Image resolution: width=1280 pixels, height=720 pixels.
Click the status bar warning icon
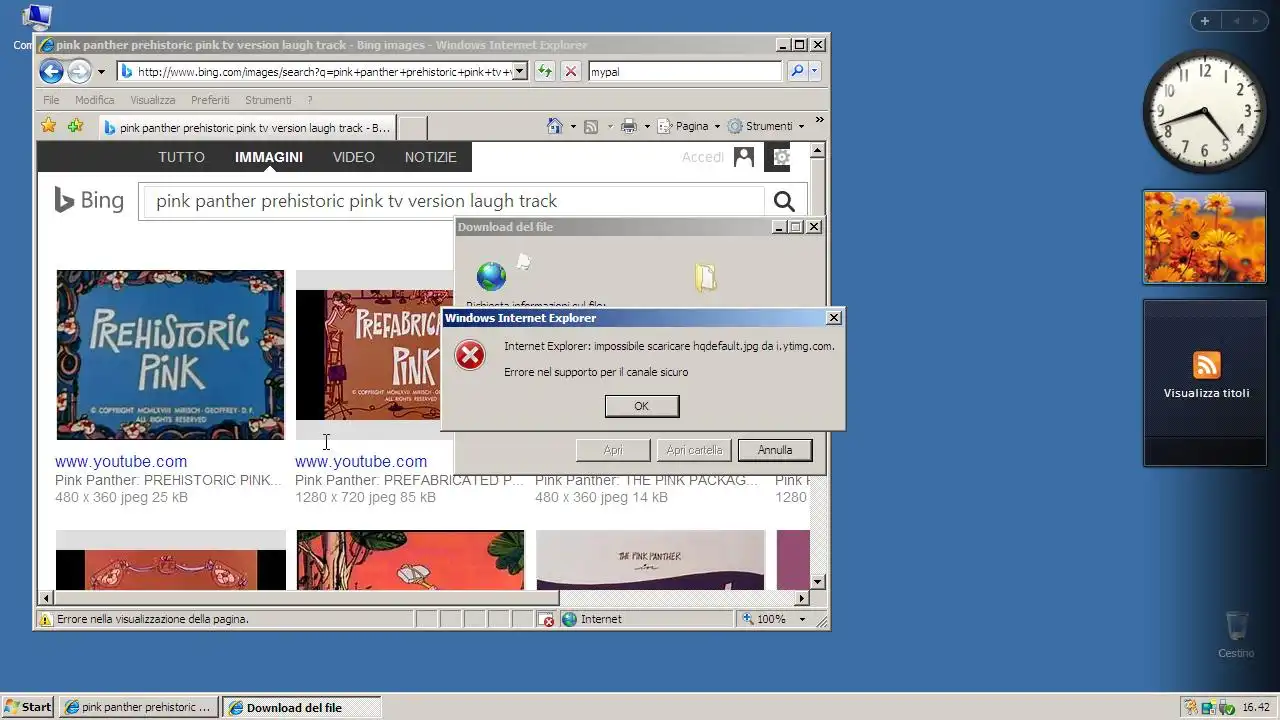[45, 619]
